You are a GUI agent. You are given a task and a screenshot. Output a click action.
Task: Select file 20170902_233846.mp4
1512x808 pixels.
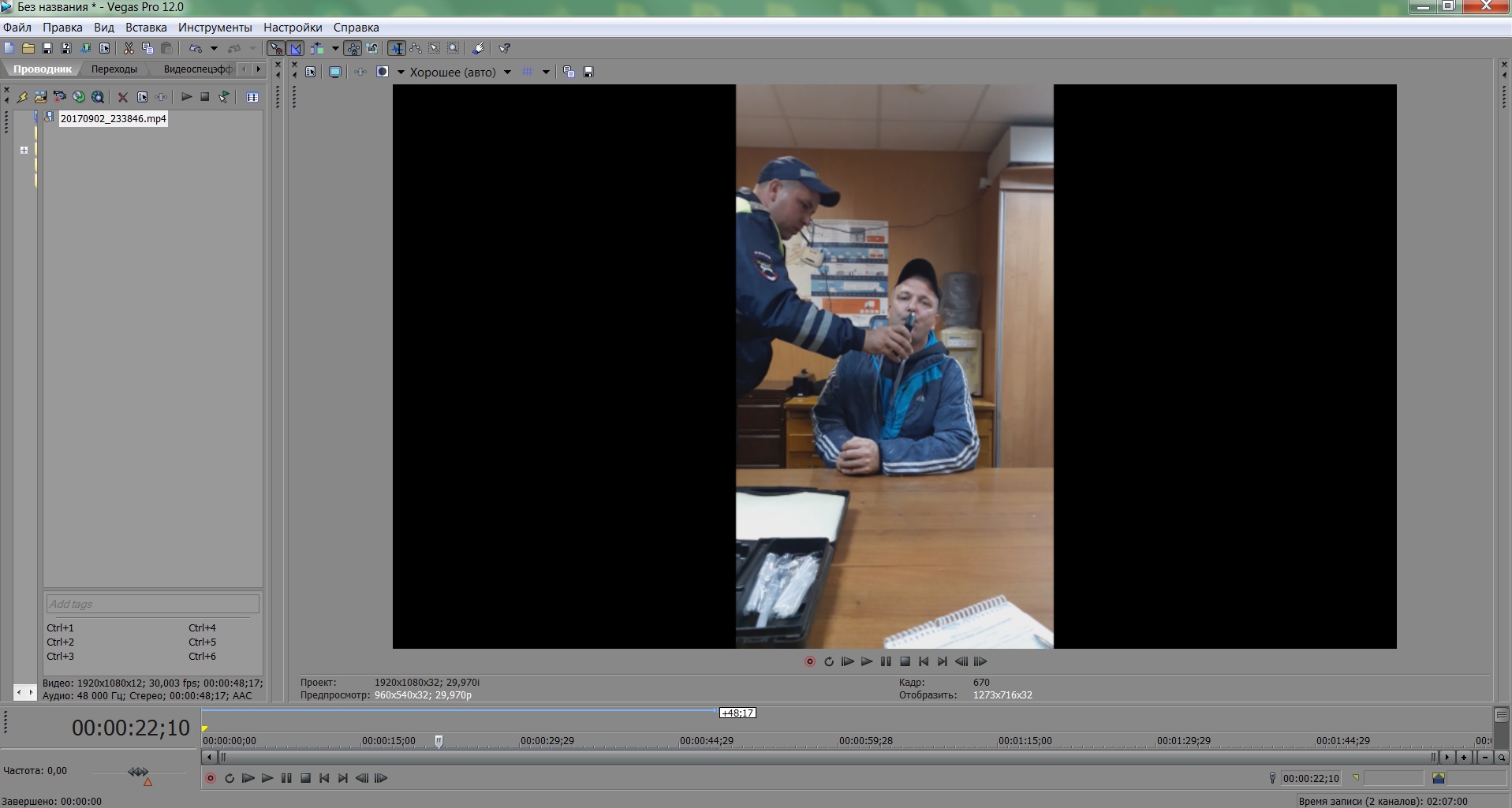[113, 118]
